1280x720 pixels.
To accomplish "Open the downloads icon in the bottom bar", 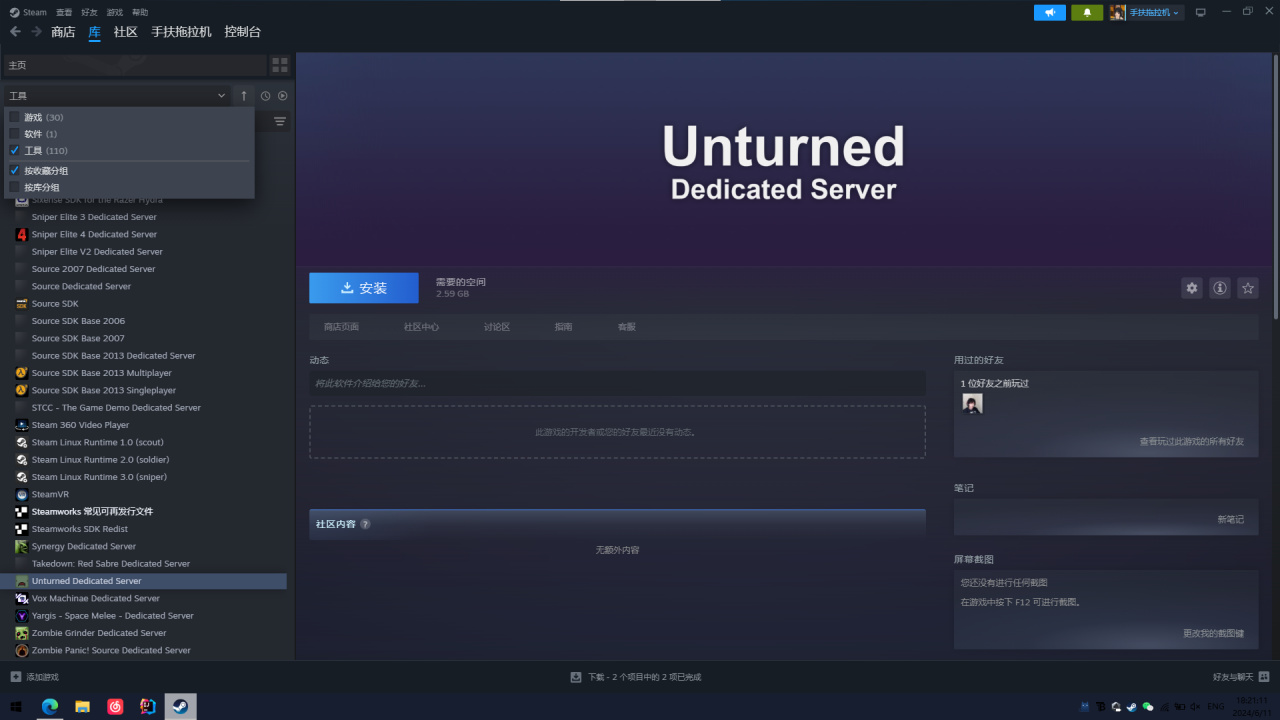I will coord(576,677).
